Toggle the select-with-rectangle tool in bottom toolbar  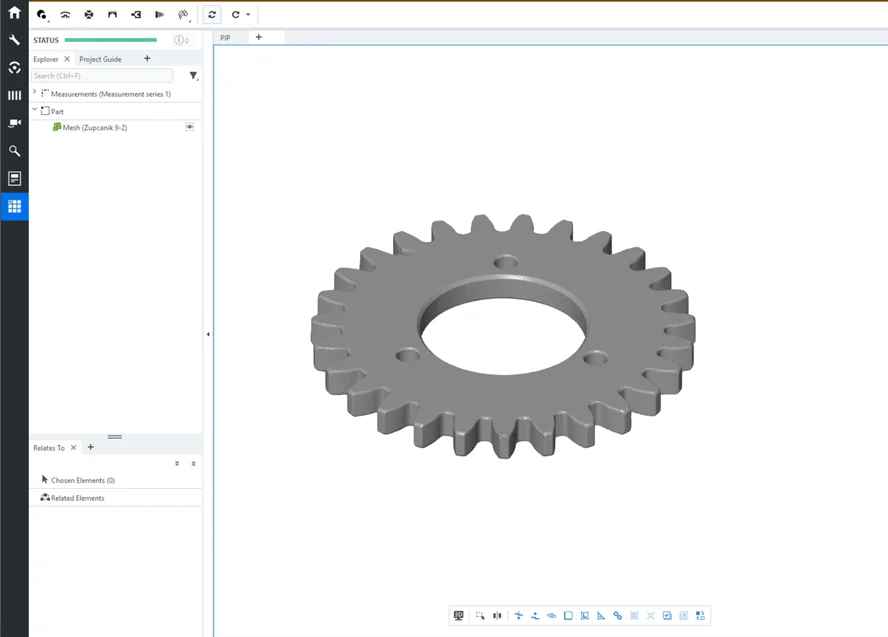pos(480,616)
